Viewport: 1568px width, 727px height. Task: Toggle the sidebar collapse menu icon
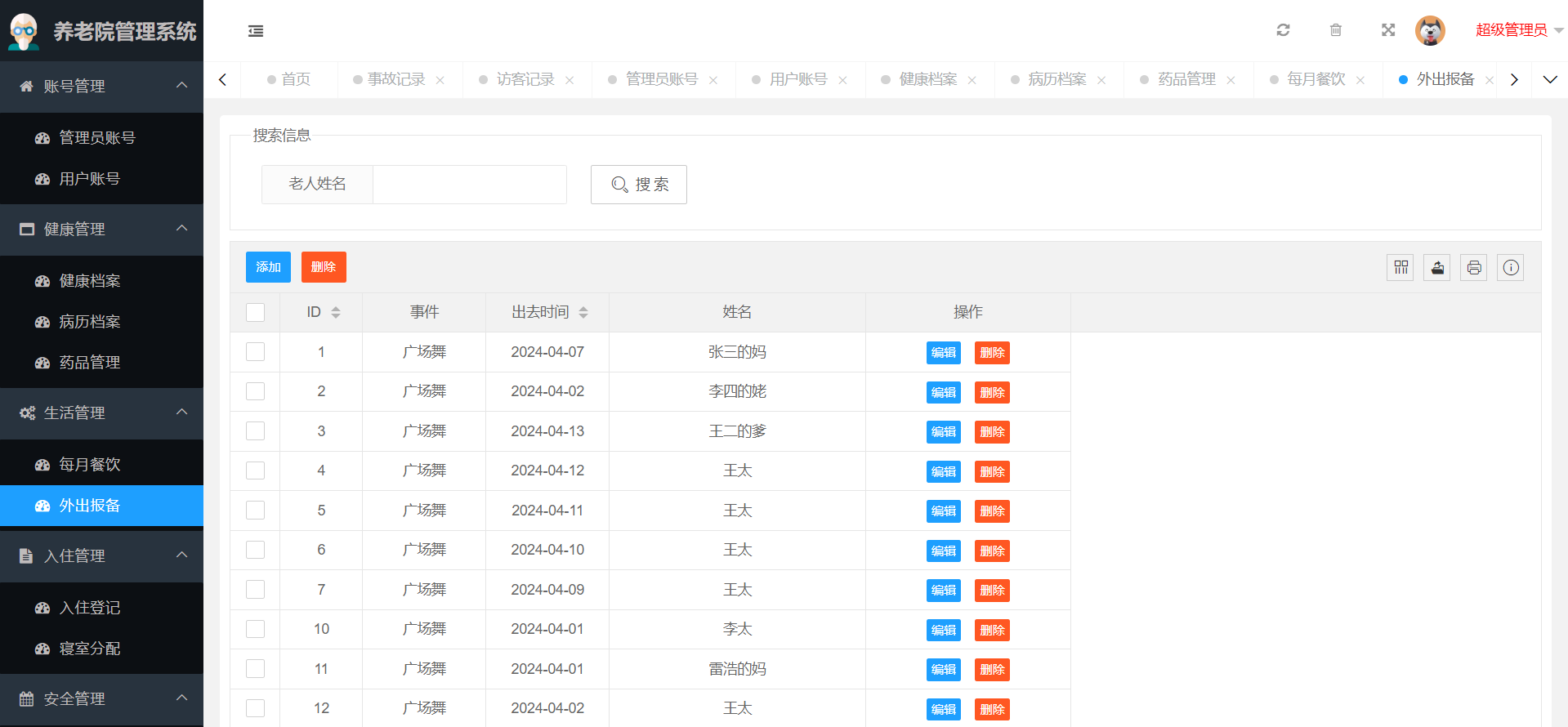(256, 31)
